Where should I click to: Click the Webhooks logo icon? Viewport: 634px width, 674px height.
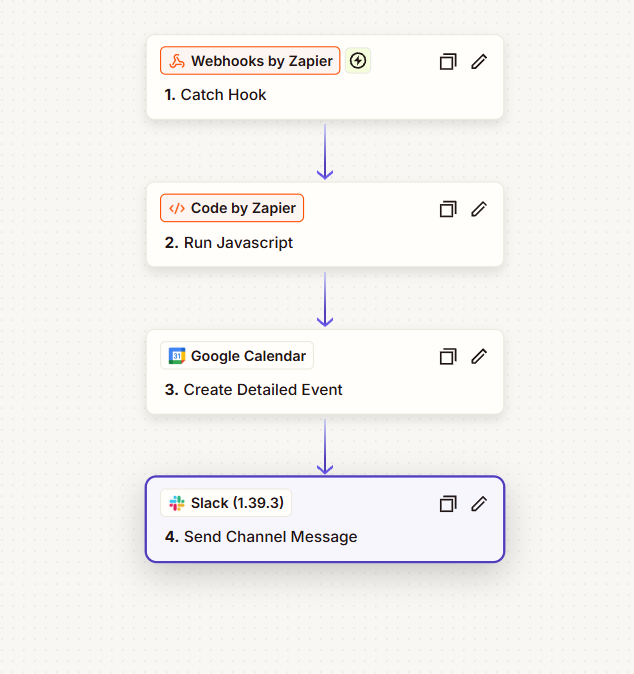[x=177, y=61]
